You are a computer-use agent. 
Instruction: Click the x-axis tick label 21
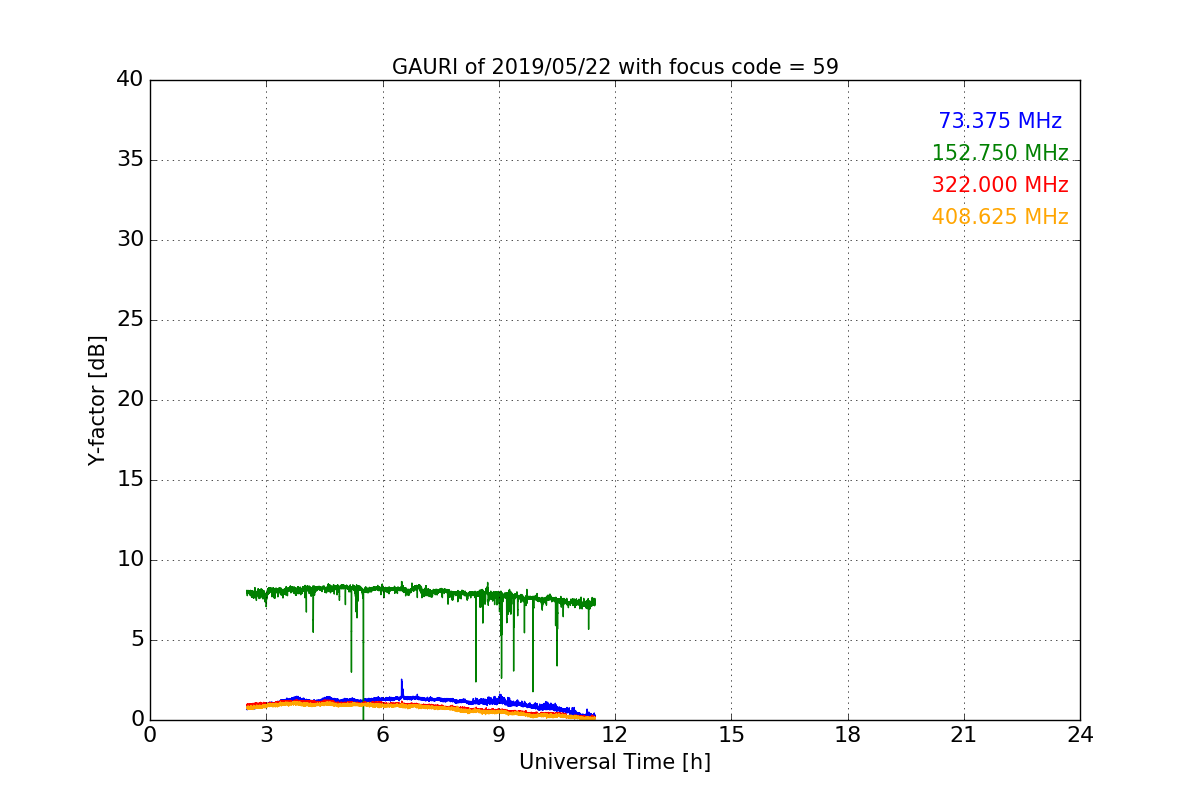point(964,735)
